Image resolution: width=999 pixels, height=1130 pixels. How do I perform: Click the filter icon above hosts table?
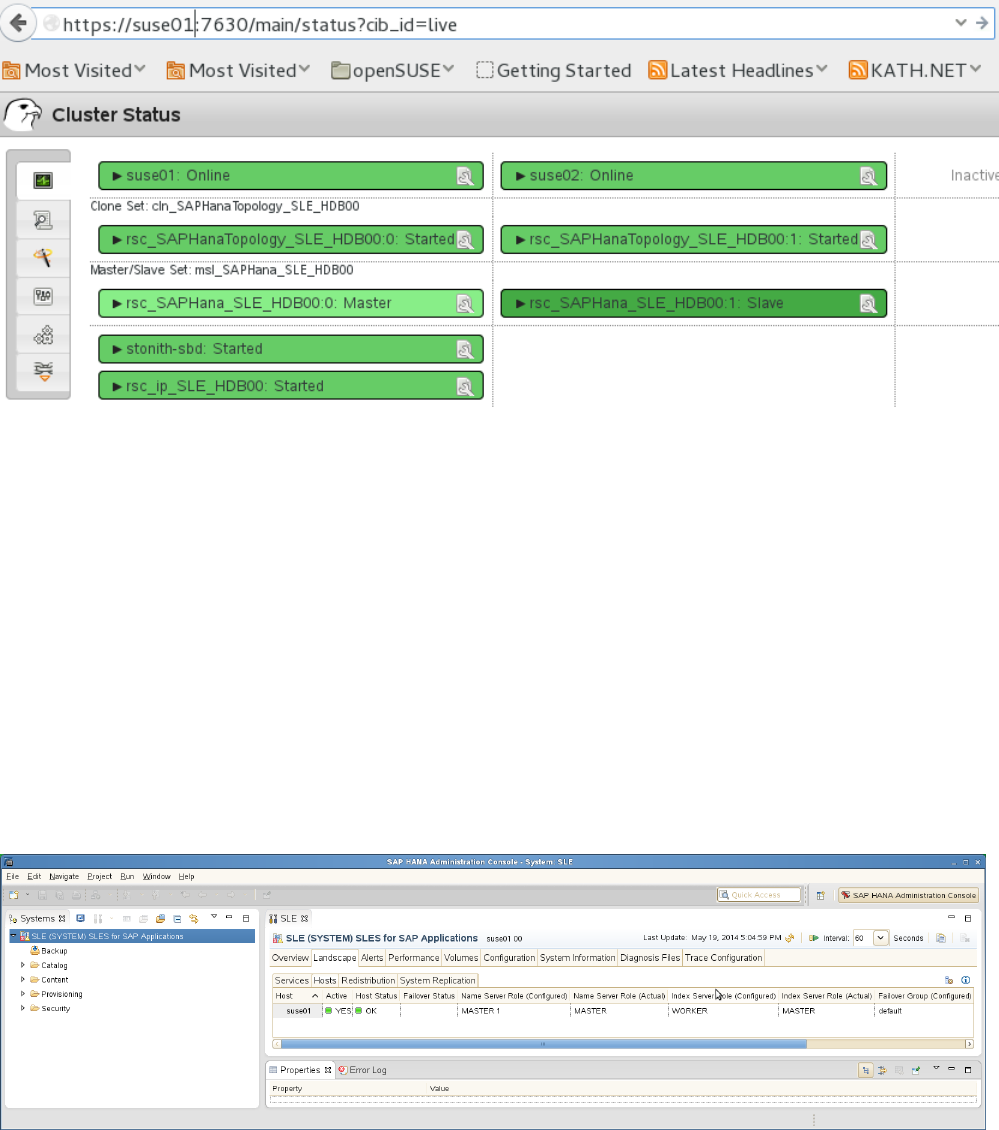(949, 980)
